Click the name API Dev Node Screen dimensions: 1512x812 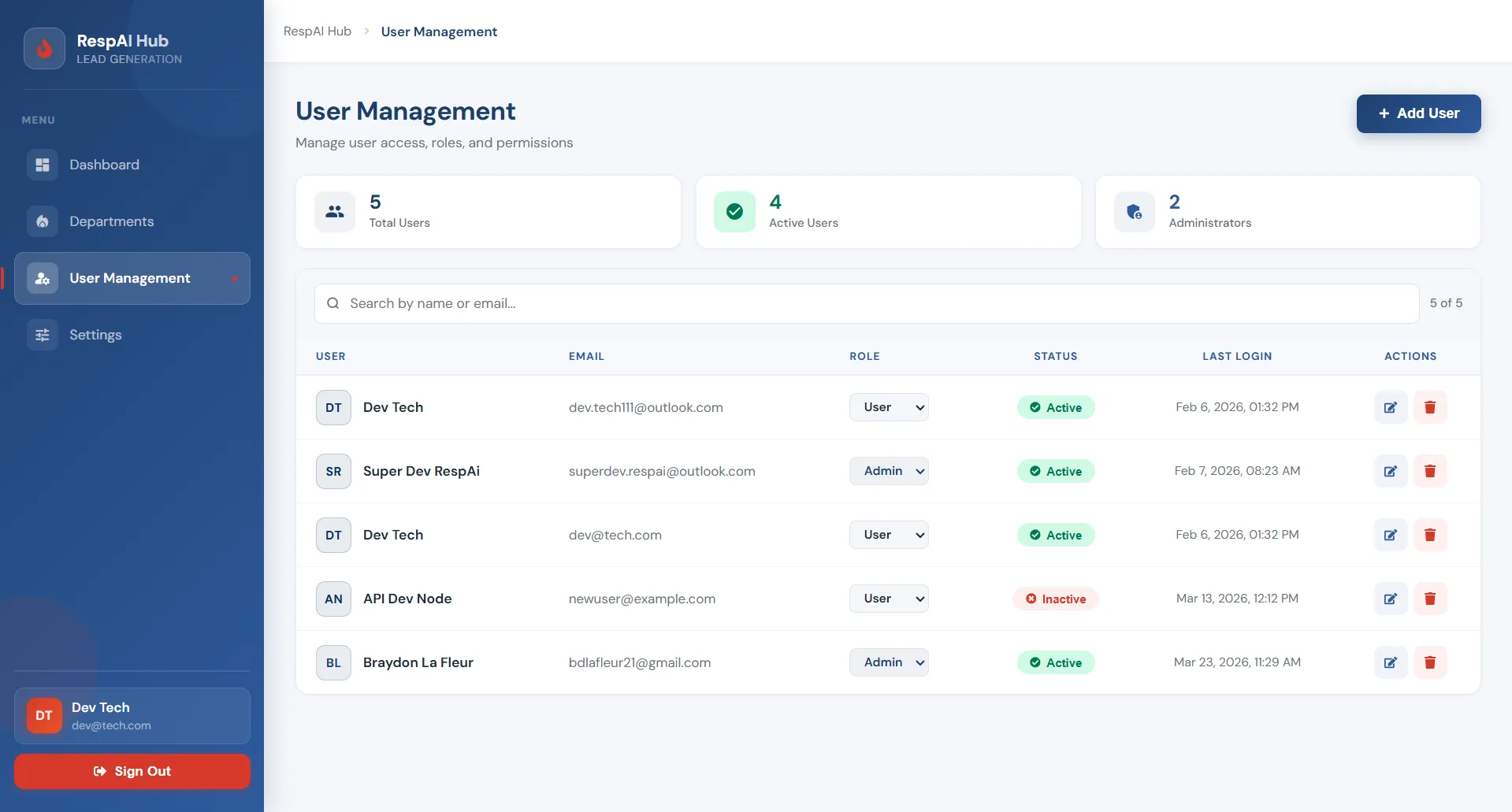click(407, 599)
